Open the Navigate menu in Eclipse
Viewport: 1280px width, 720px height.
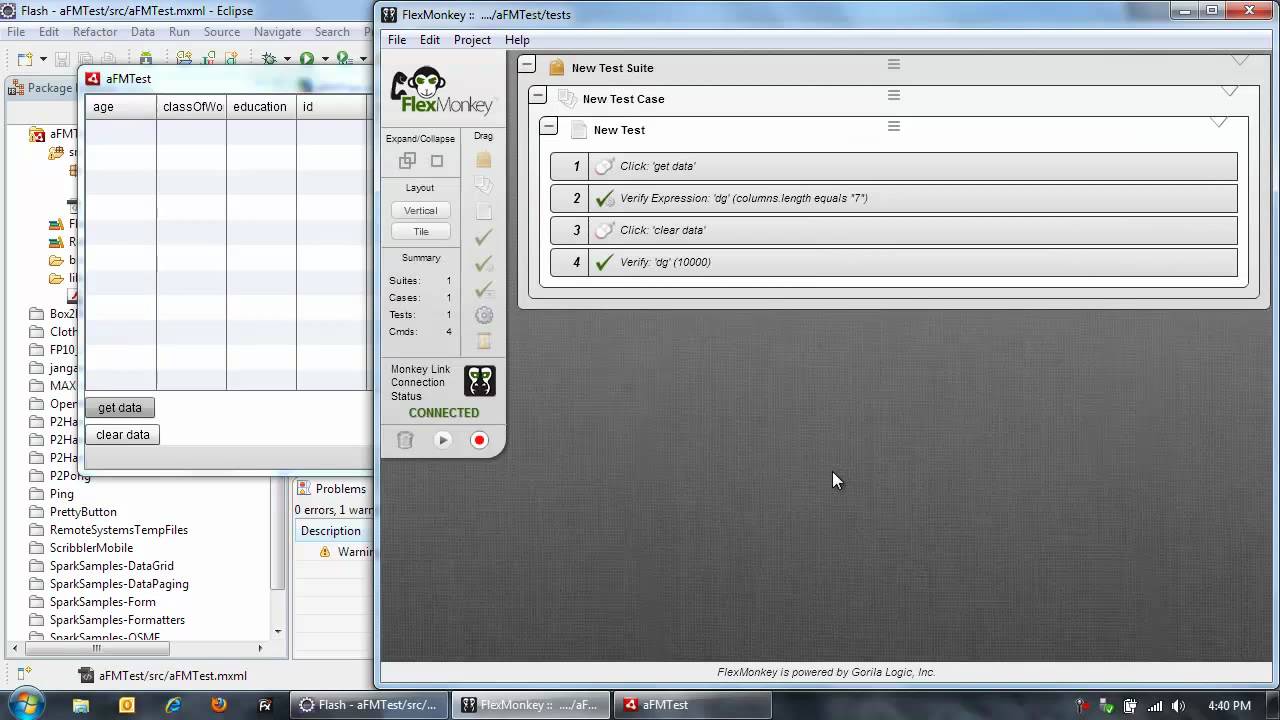tap(277, 32)
